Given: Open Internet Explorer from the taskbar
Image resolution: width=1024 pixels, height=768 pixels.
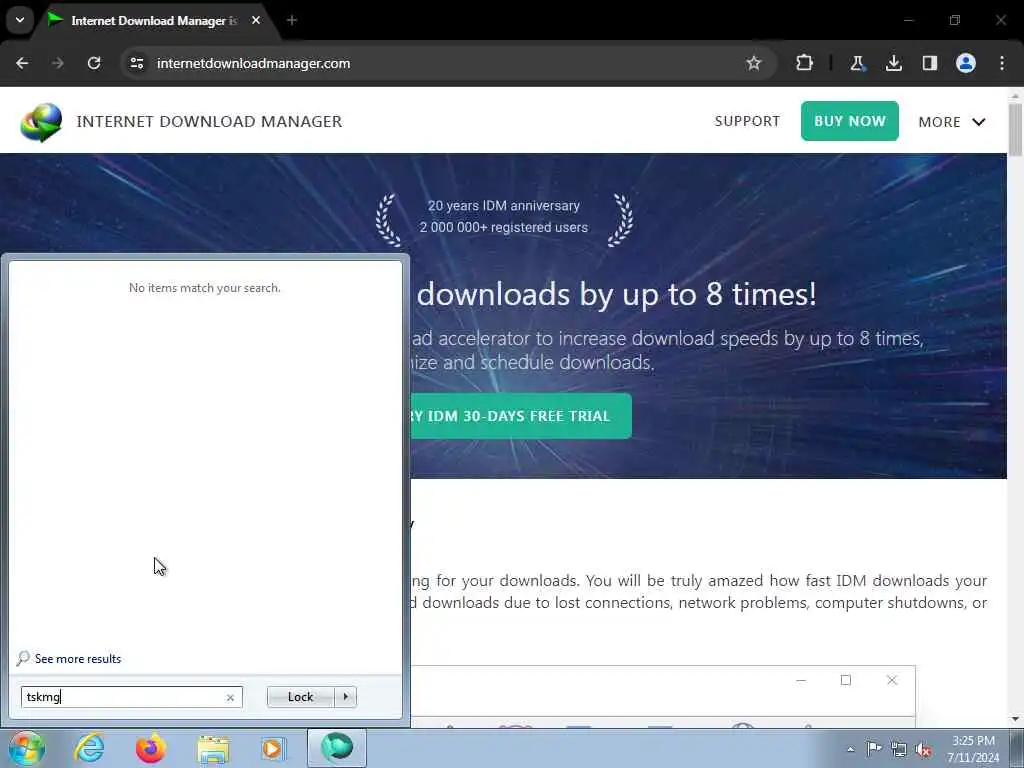Looking at the screenshot, I should point(89,748).
